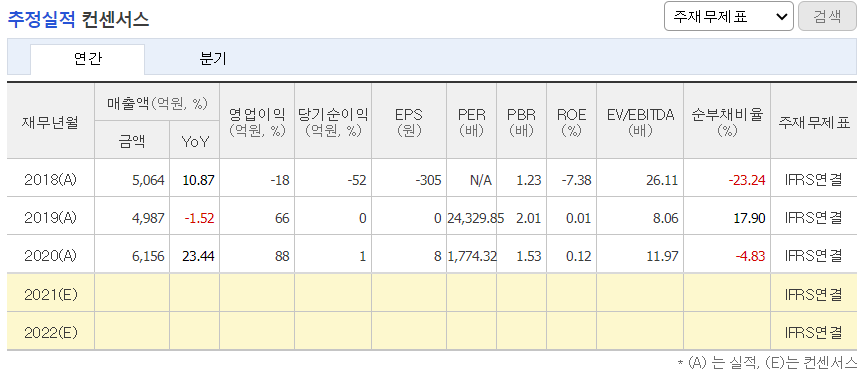Switch to the 연간 tab

click(87, 59)
